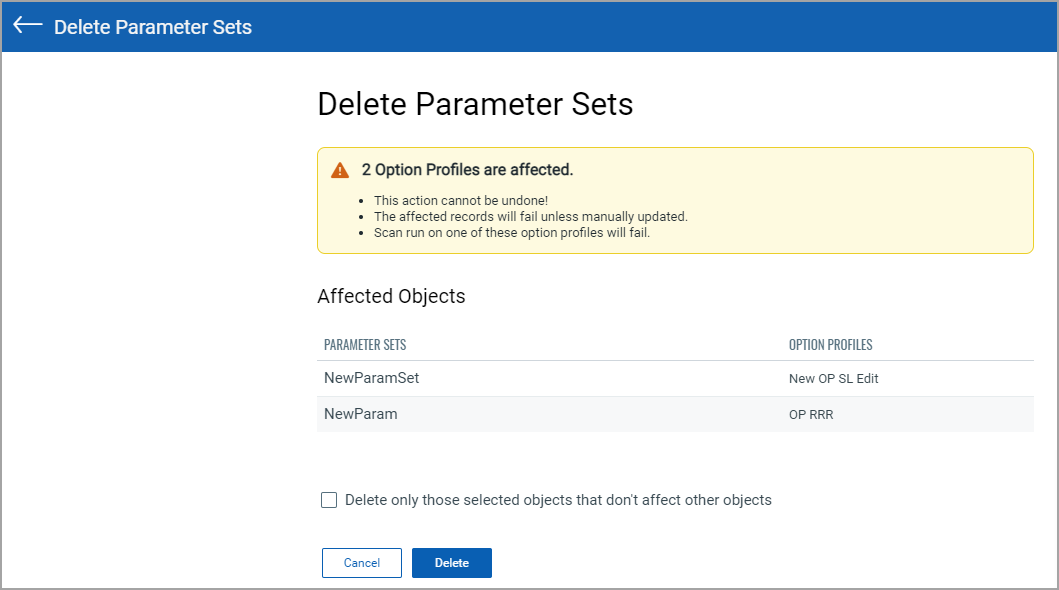Click the 2 Option Profiles are affected message
The height and width of the screenshot is (590, 1059).
(467, 170)
